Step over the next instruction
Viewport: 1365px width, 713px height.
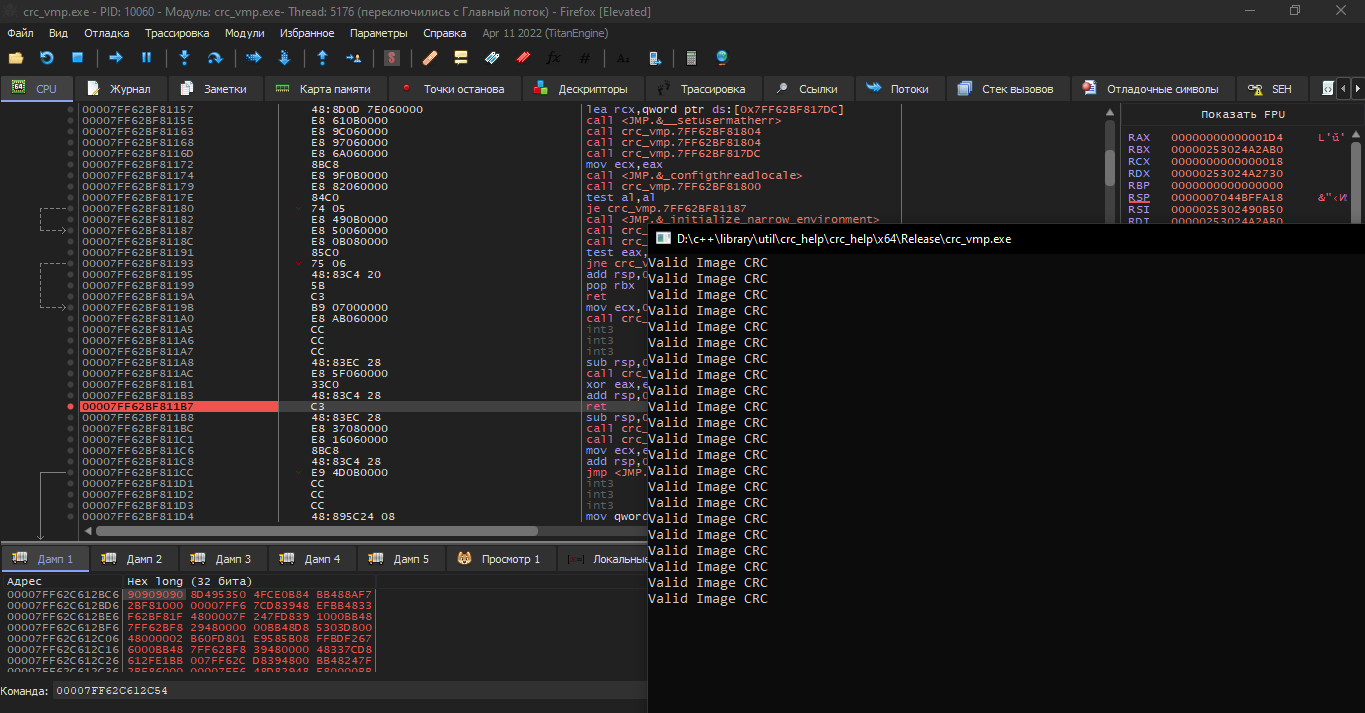coord(214,58)
